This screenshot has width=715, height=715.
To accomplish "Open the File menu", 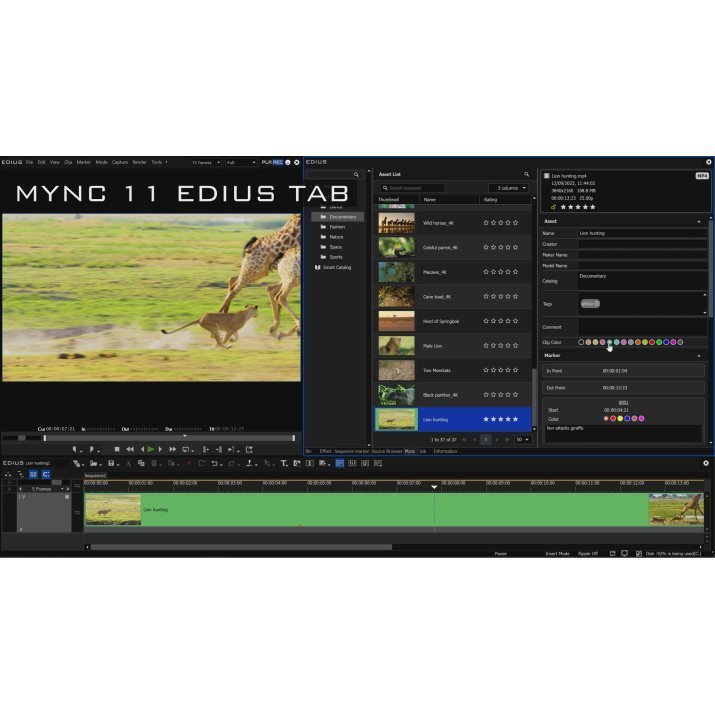I will pyautogui.click(x=30, y=162).
